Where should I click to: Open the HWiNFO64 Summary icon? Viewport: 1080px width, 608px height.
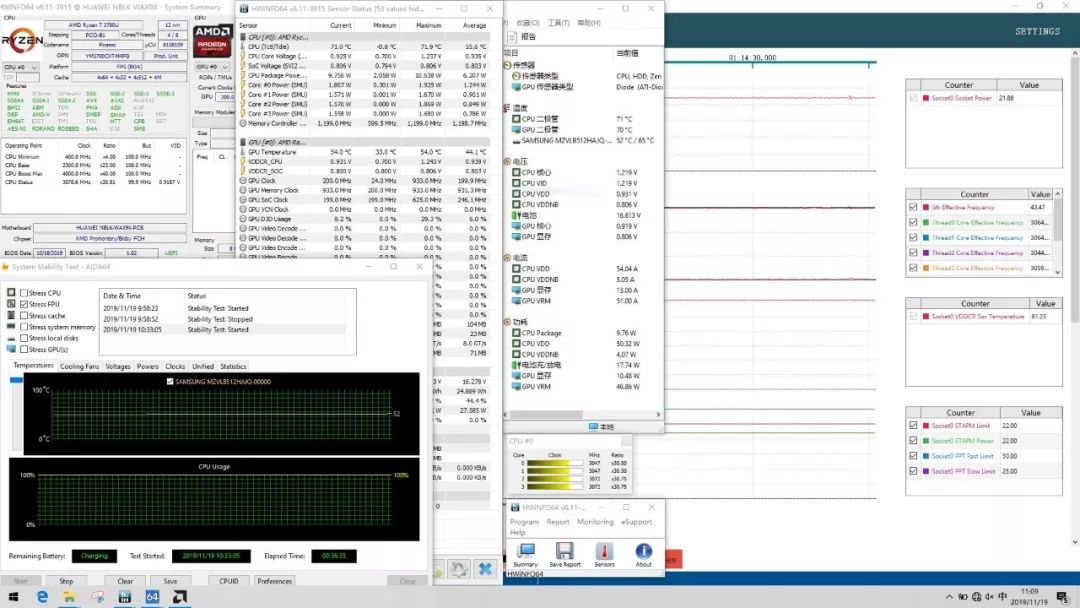(525, 553)
